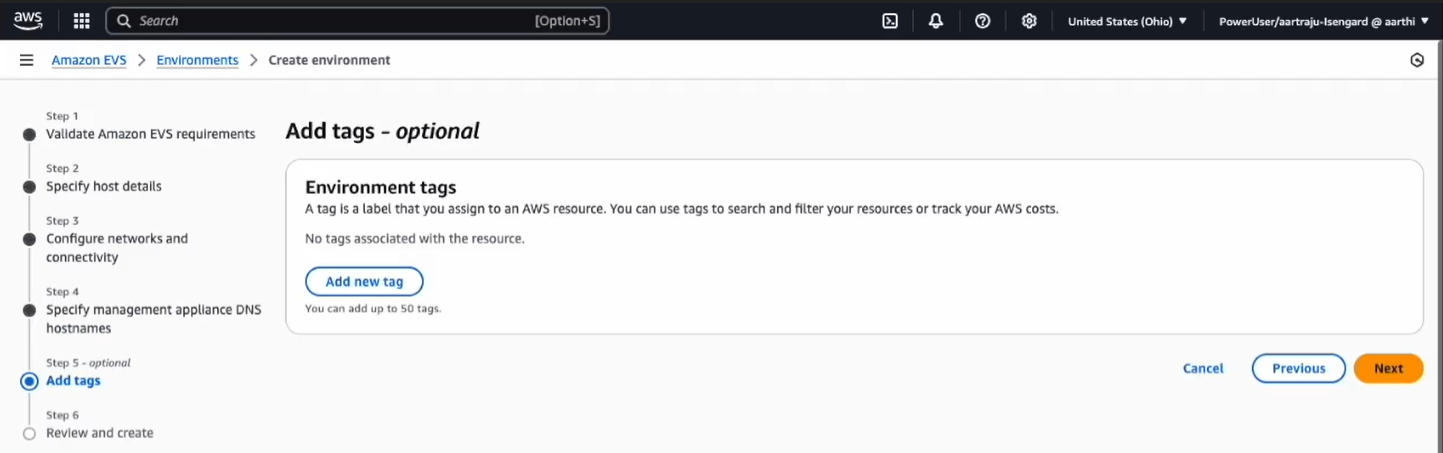Toggle the hamburger side navigation menu
The image size is (1443, 453).
(x=27, y=60)
